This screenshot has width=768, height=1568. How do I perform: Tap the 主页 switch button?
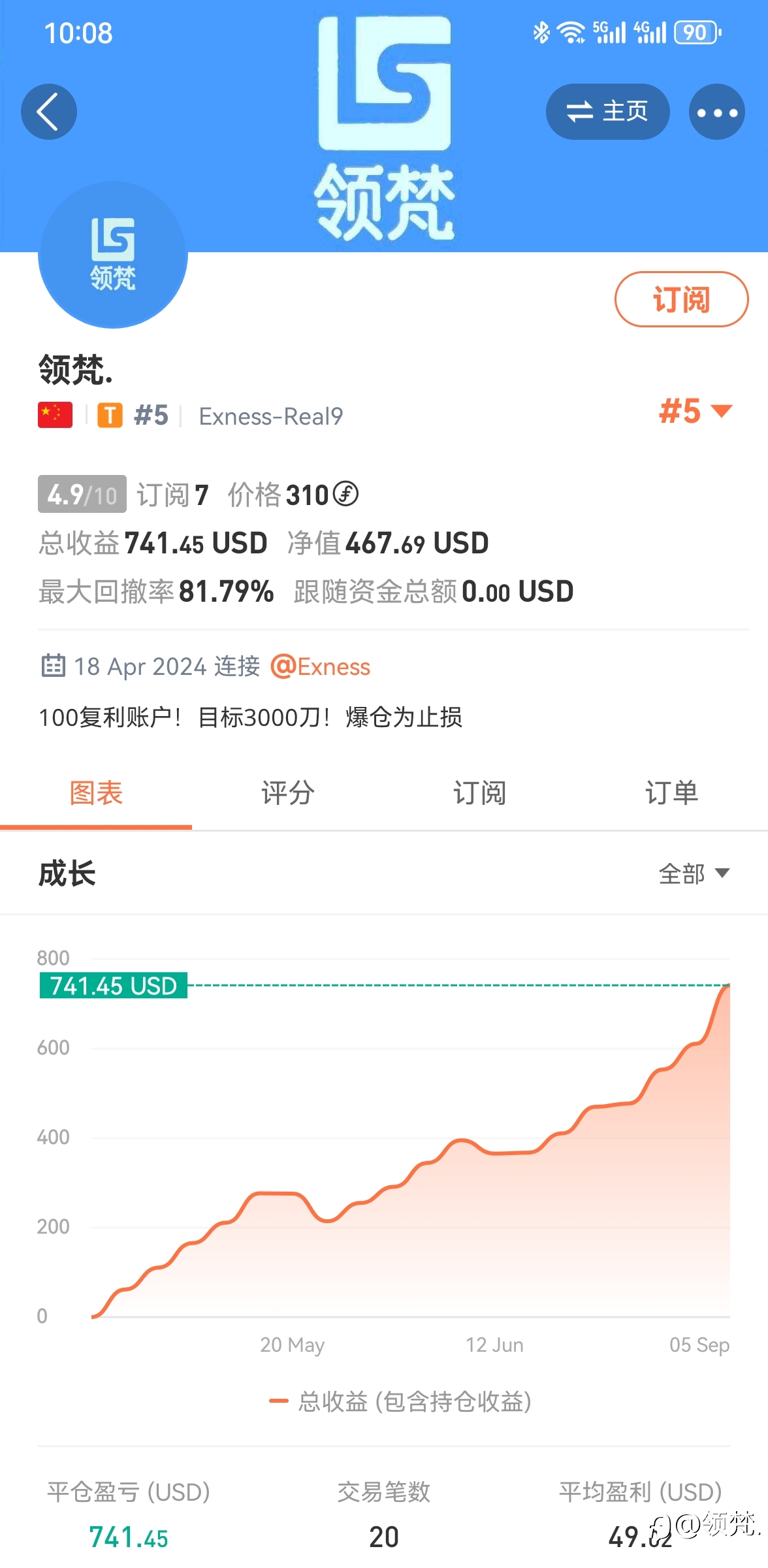[x=607, y=112]
